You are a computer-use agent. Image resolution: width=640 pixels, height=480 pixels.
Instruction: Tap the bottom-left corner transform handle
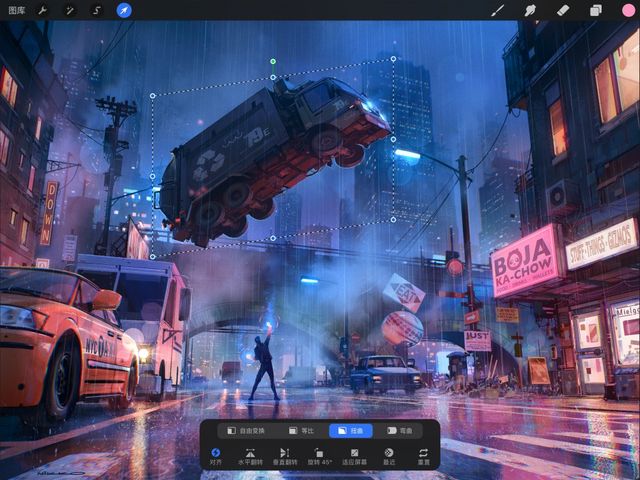point(153,257)
